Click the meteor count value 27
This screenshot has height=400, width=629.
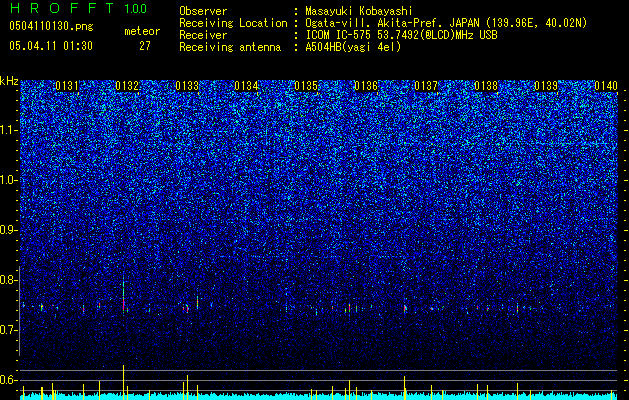pyautogui.click(x=145, y=46)
